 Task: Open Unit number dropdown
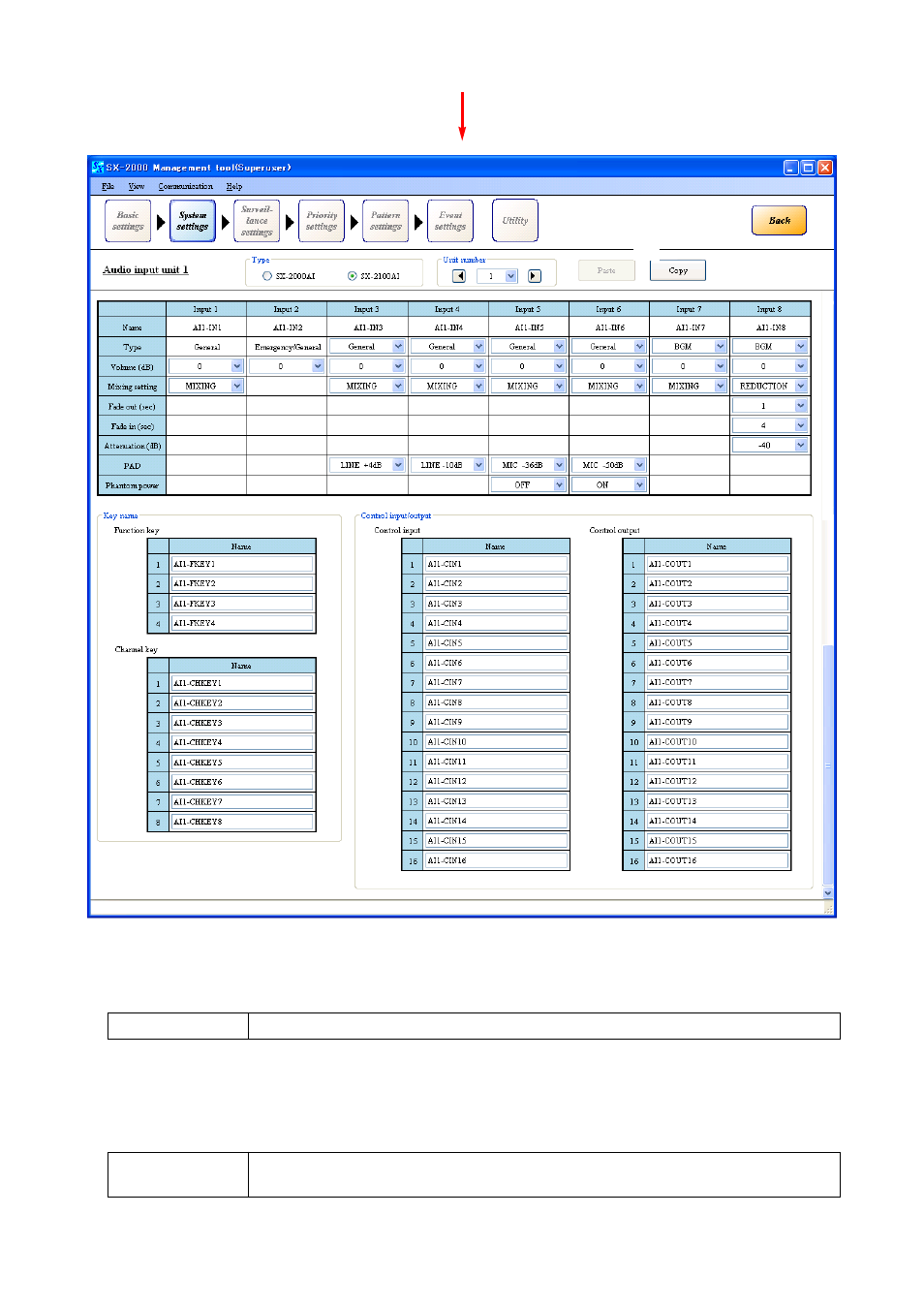pyautogui.click(x=511, y=276)
